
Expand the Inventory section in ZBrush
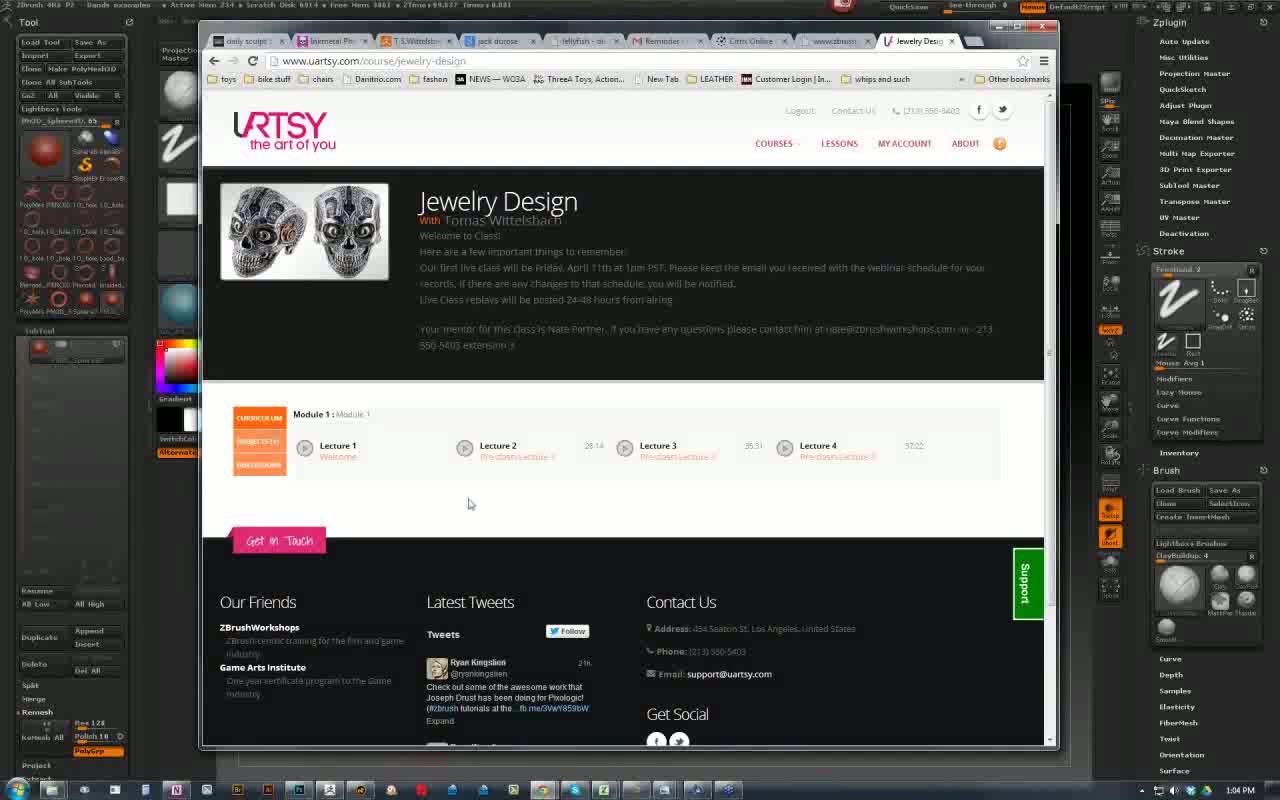(1179, 453)
